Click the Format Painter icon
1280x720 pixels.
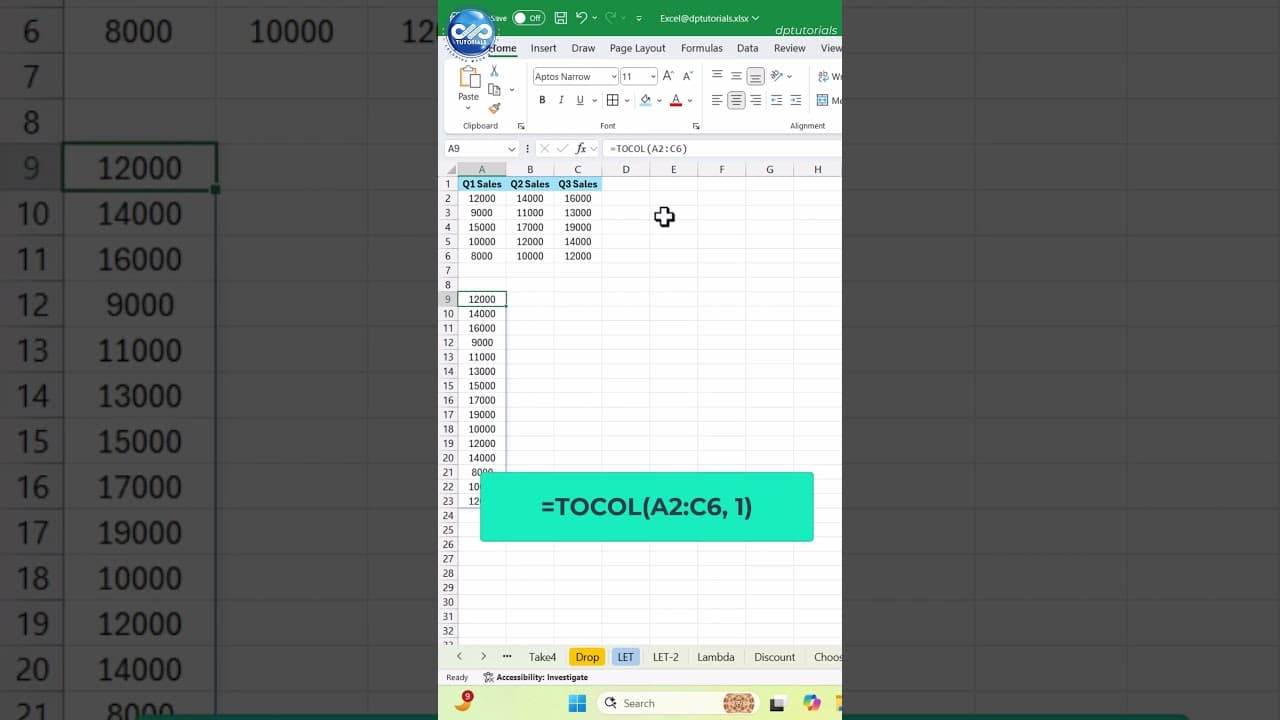click(x=495, y=107)
